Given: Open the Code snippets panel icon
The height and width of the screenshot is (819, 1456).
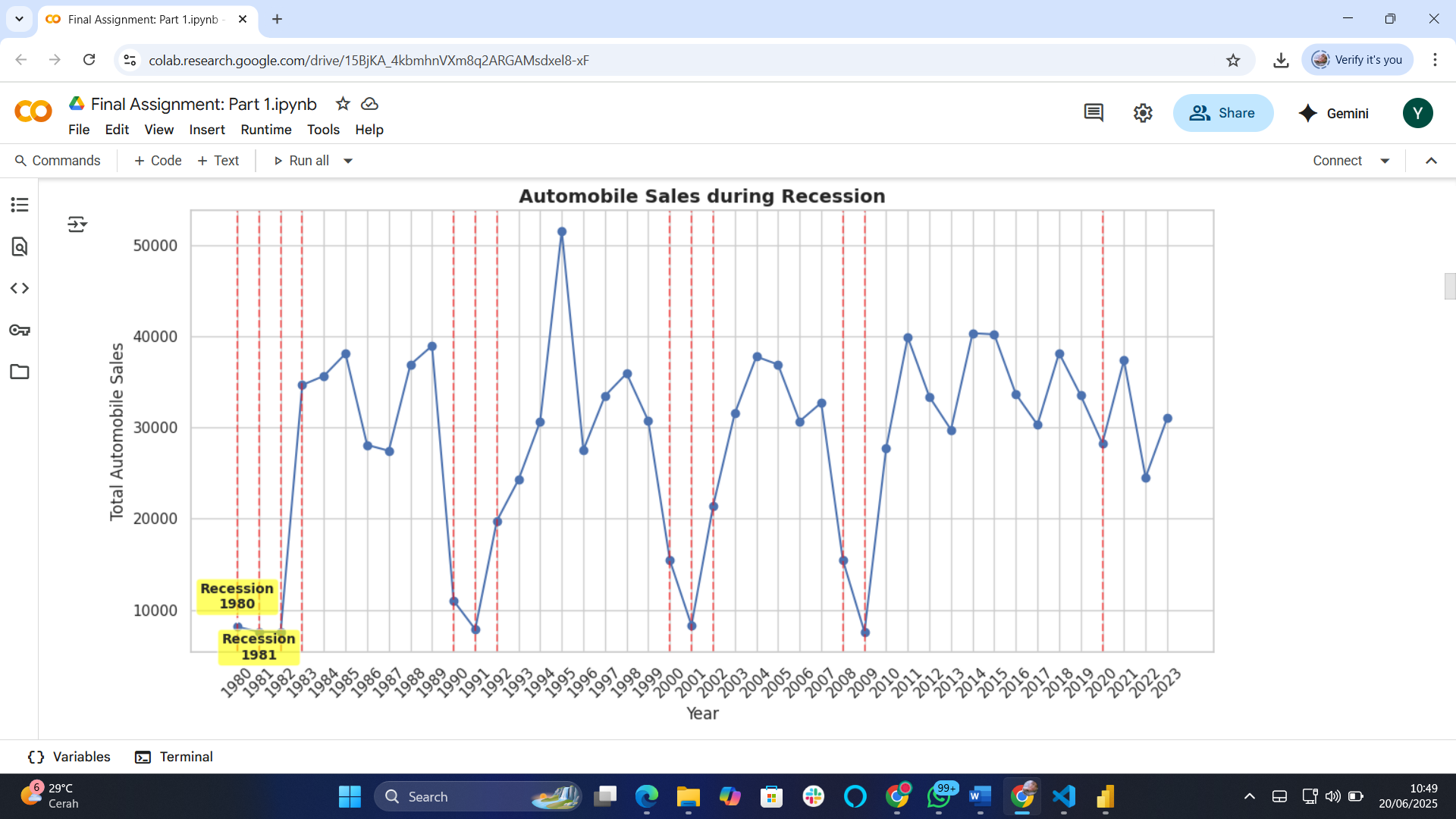Looking at the screenshot, I should [x=19, y=288].
